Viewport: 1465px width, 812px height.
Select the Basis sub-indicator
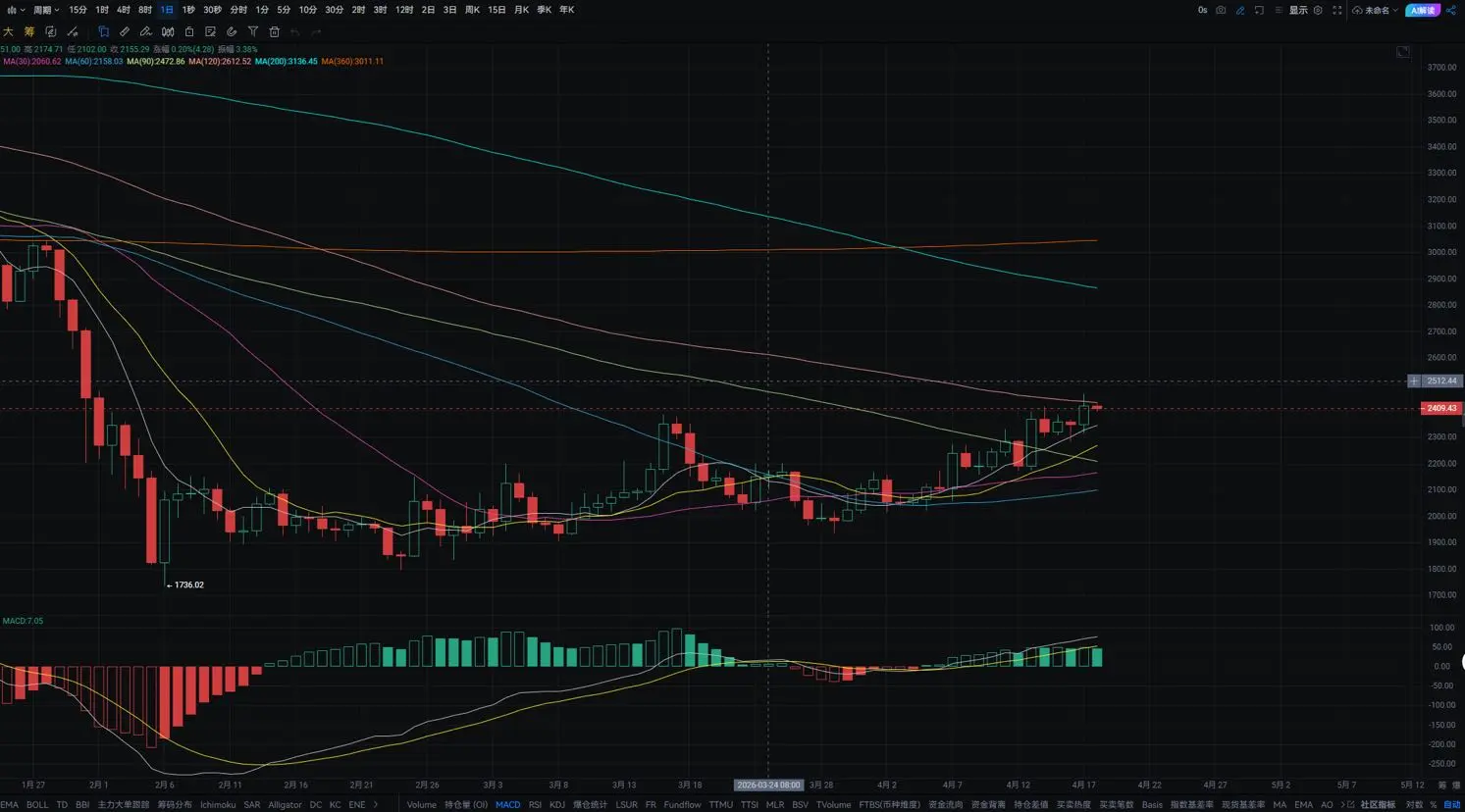point(1152,805)
